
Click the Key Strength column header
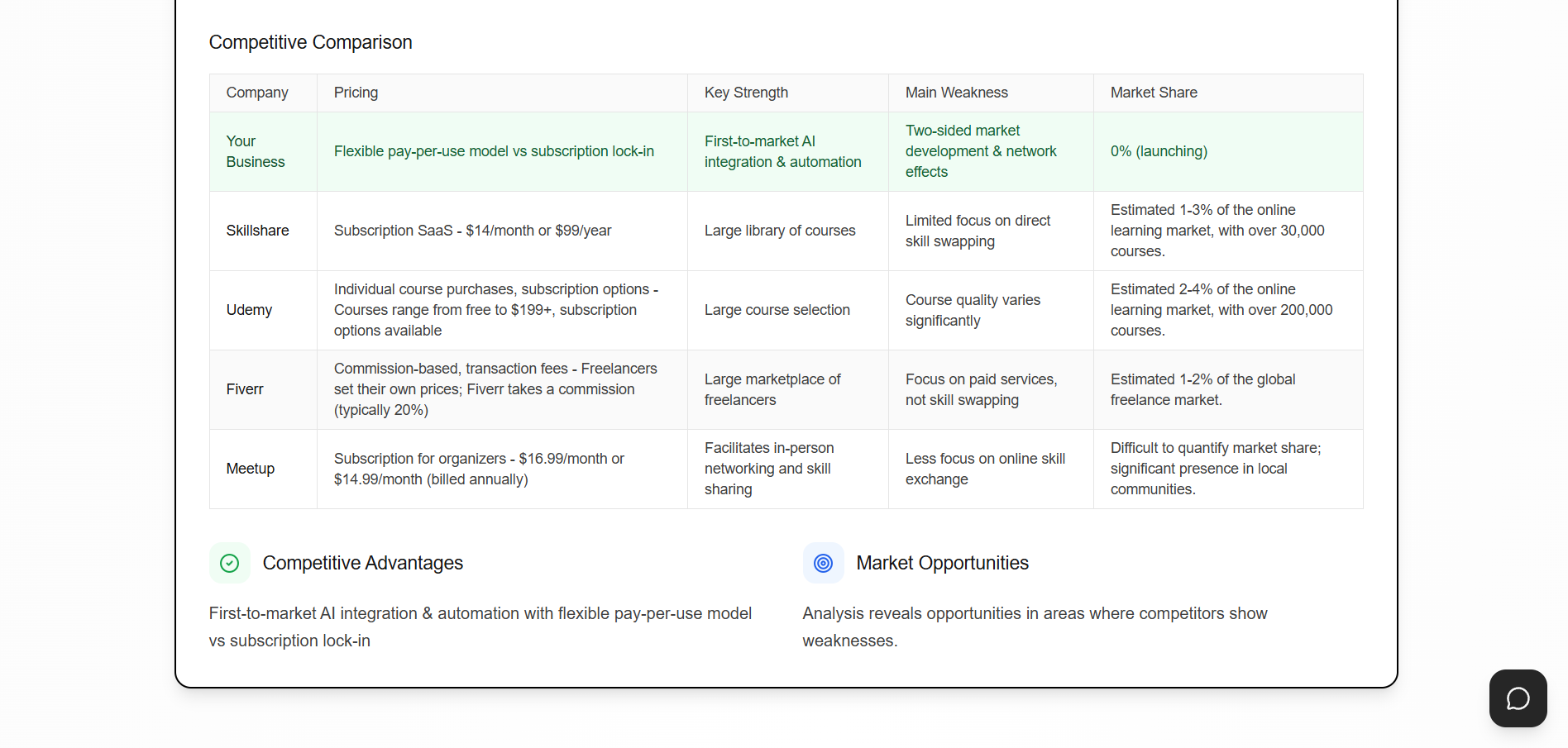(746, 93)
